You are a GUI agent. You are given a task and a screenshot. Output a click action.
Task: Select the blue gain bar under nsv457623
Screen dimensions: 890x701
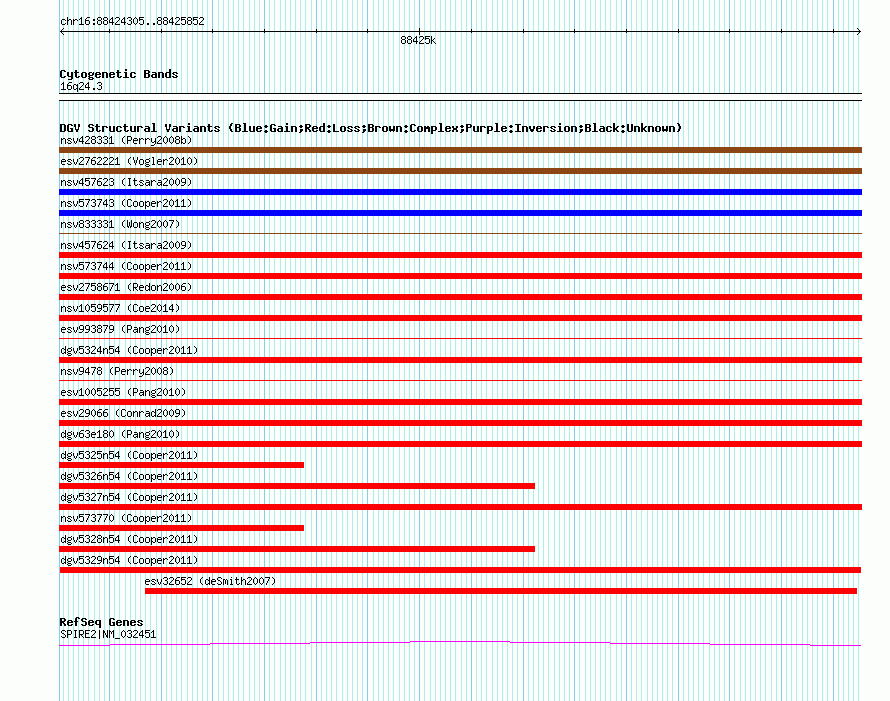[460, 192]
